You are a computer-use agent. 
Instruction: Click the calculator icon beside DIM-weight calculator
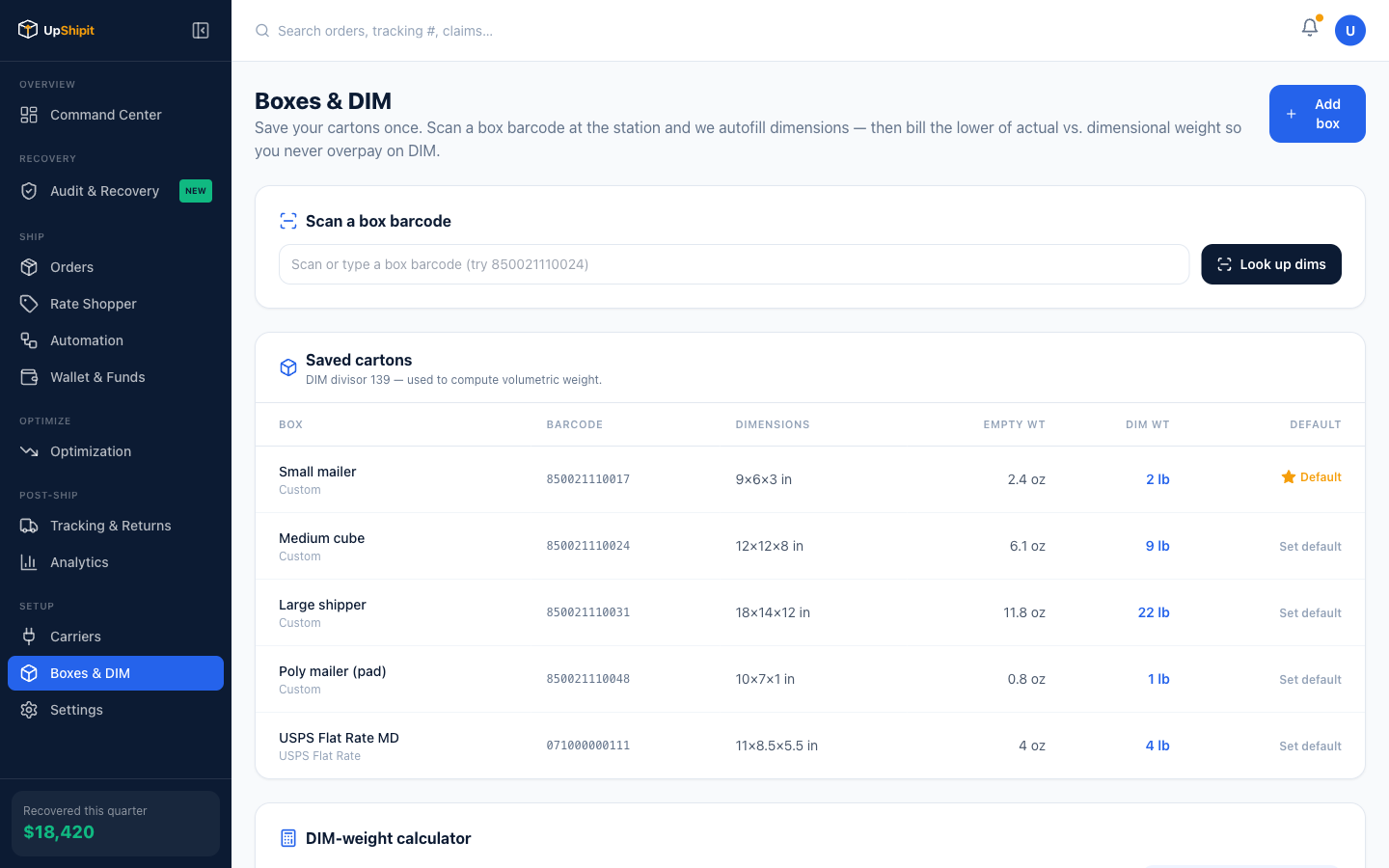point(288,838)
